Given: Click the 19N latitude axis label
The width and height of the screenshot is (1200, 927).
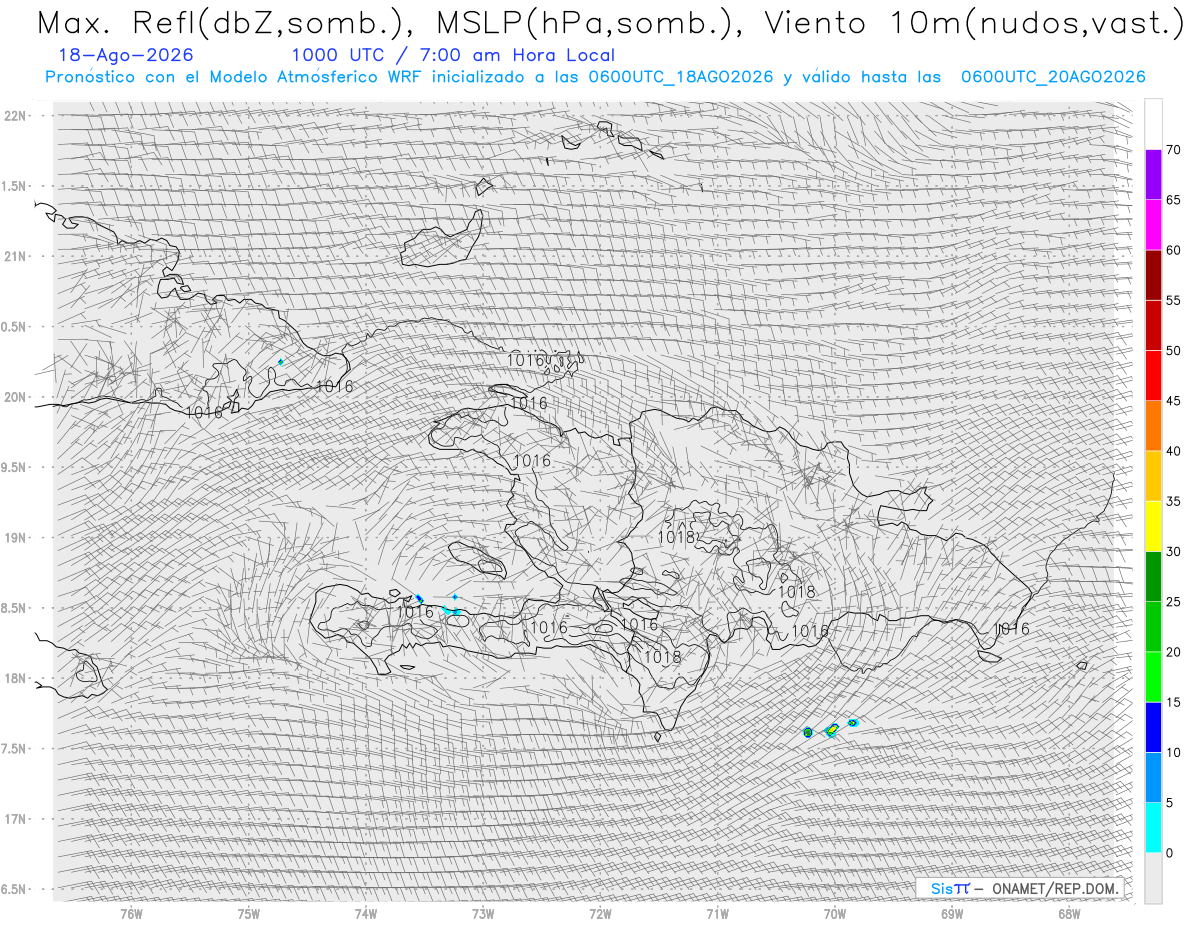Looking at the screenshot, I should [x=15, y=537].
